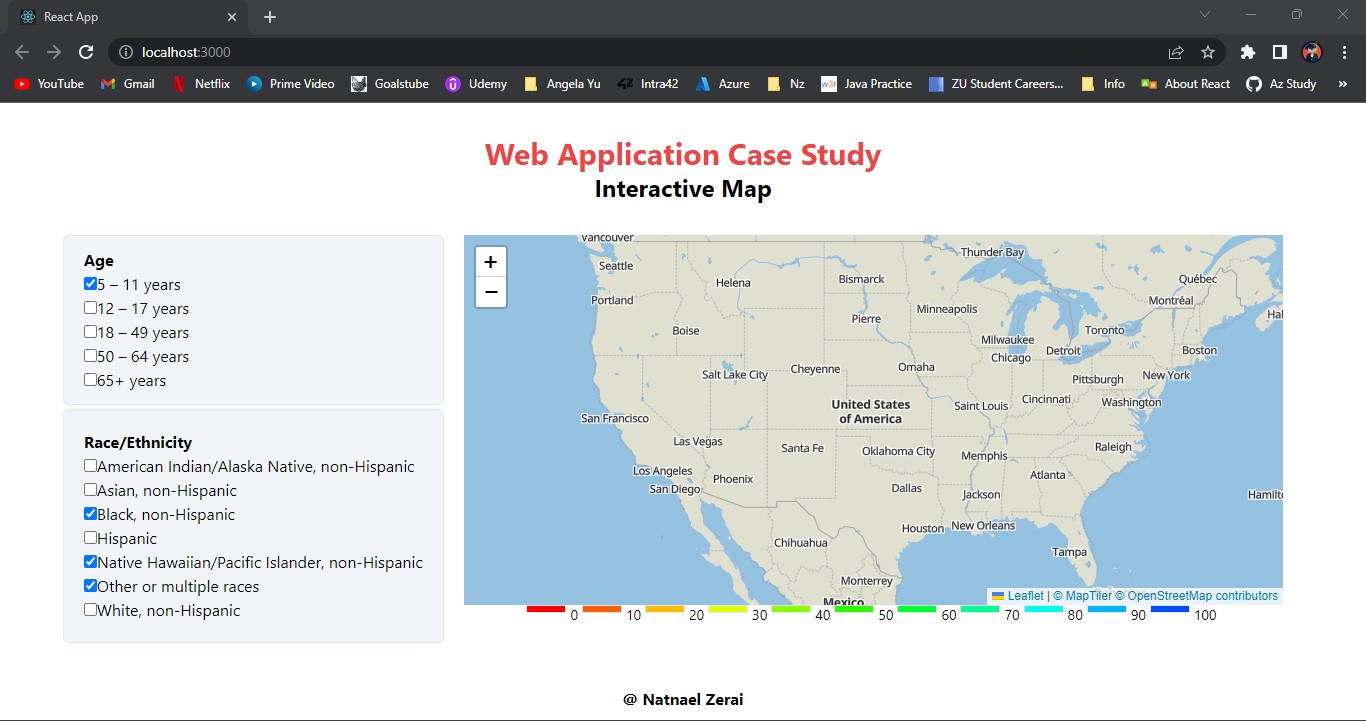This screenshot has height=721, width=1366.
Task: Open the Netflix bookmark
Action: pos(201,84)
